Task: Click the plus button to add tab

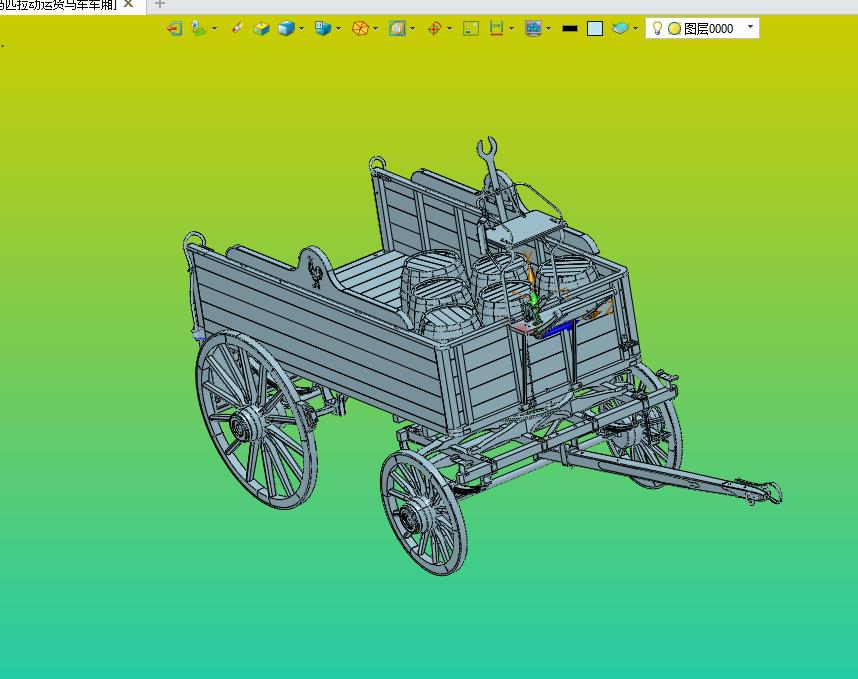Action: pyautogui.click(x=160, y=4)
